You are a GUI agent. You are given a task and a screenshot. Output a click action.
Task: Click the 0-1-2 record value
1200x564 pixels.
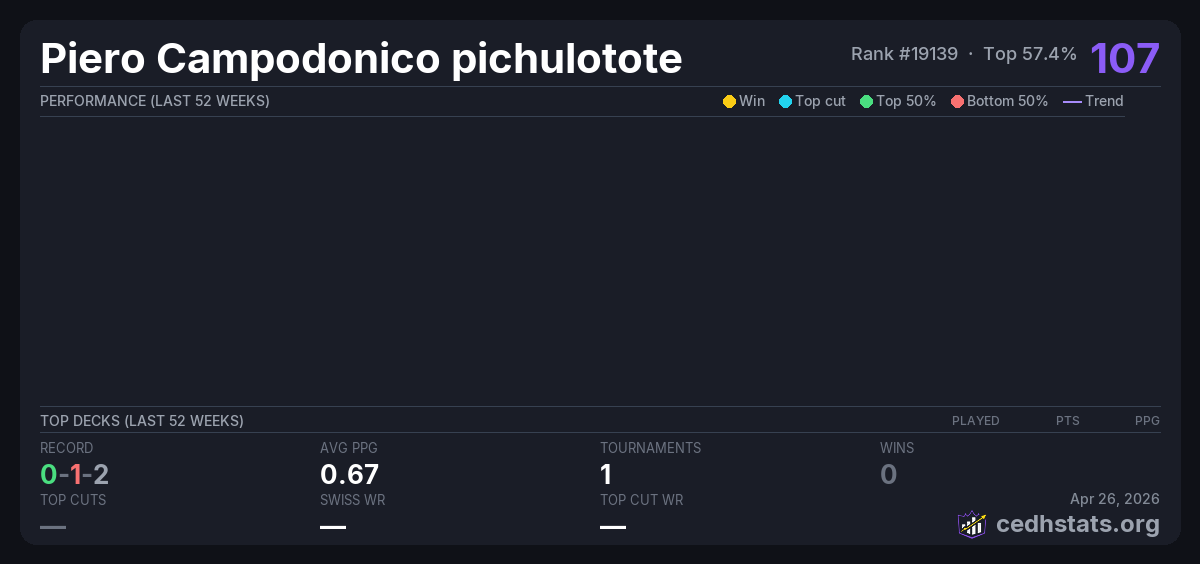pos(74,474)
